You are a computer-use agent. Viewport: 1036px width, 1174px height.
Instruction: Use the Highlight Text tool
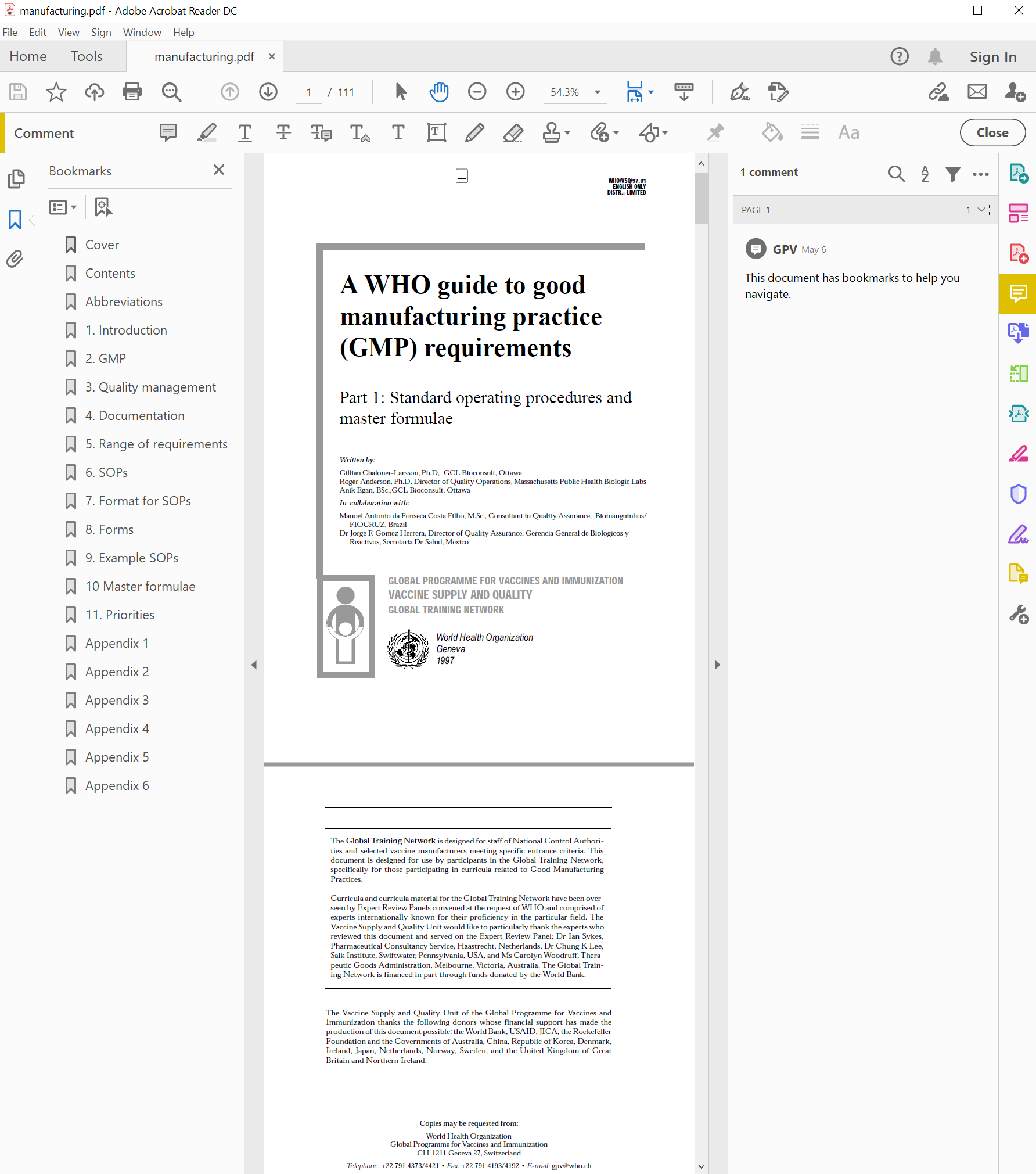pos(206,132)
